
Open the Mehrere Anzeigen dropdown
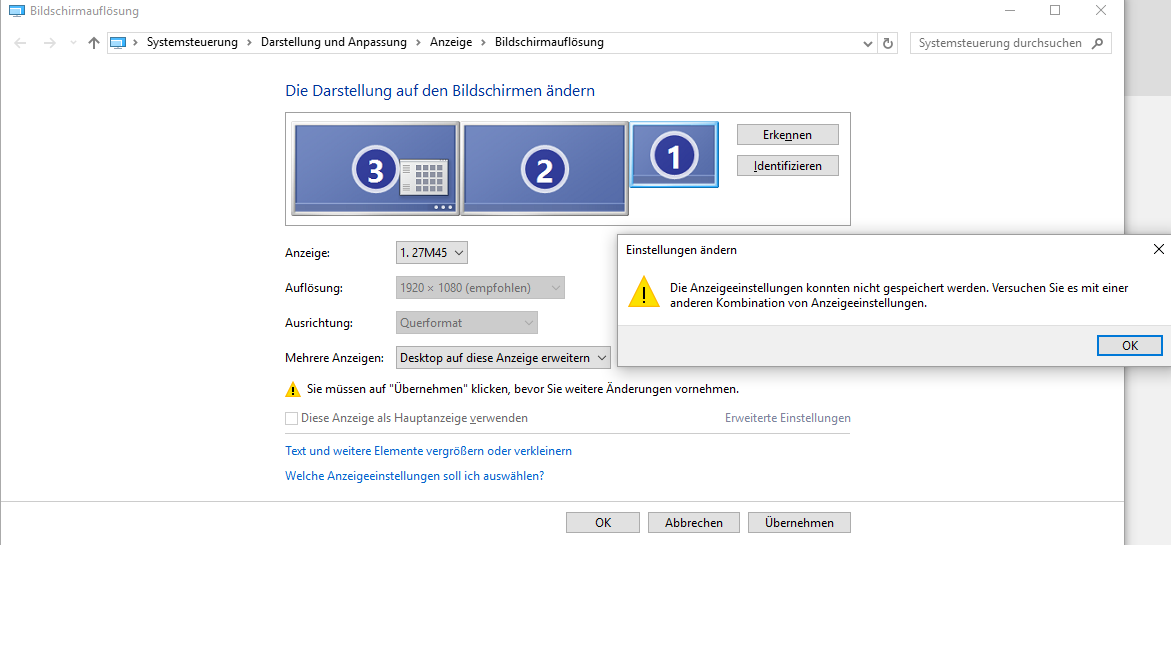(x=503, y=358)
